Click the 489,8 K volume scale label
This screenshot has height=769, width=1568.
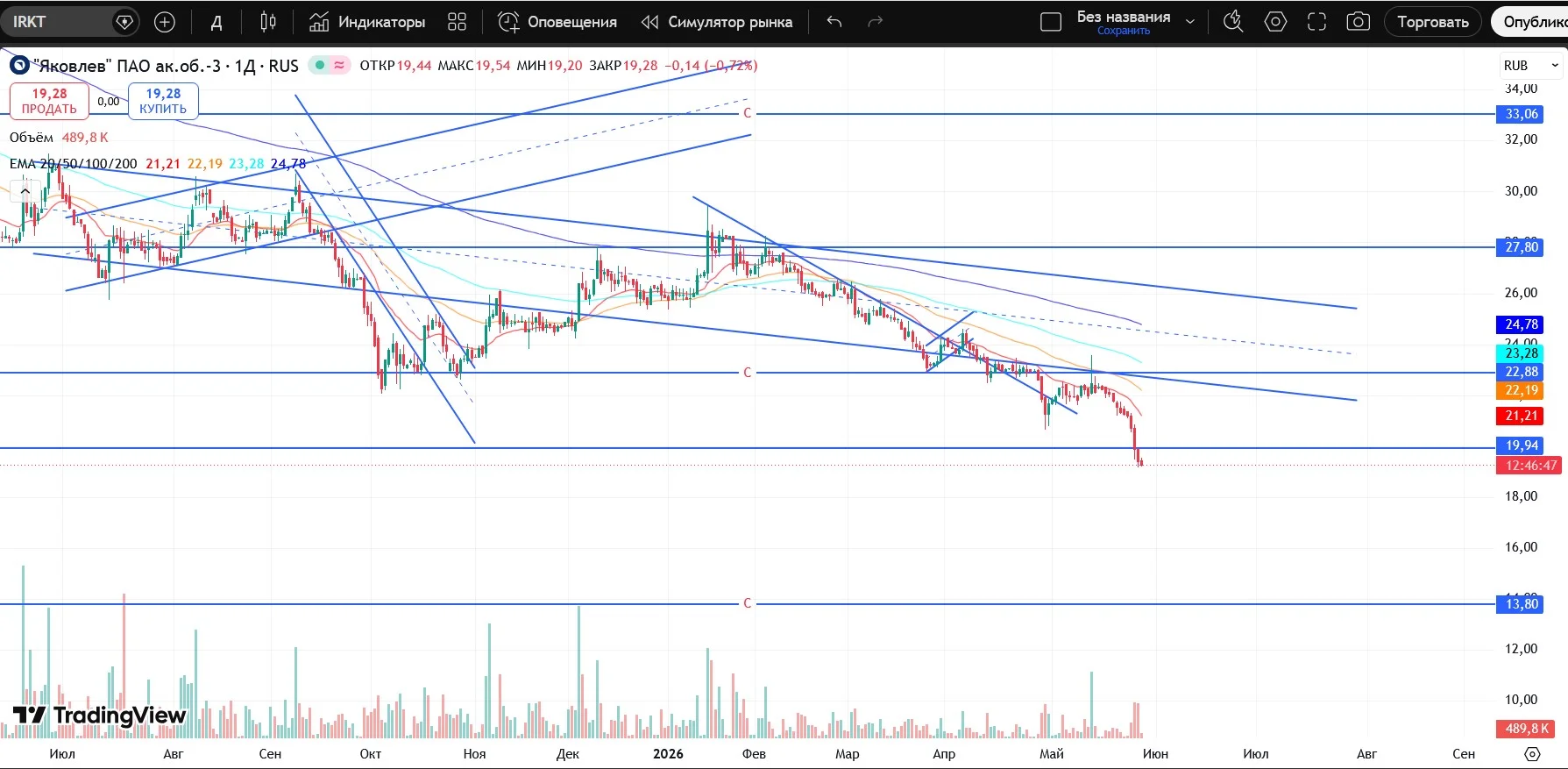pyautogui.click(x=1526, y=729)
